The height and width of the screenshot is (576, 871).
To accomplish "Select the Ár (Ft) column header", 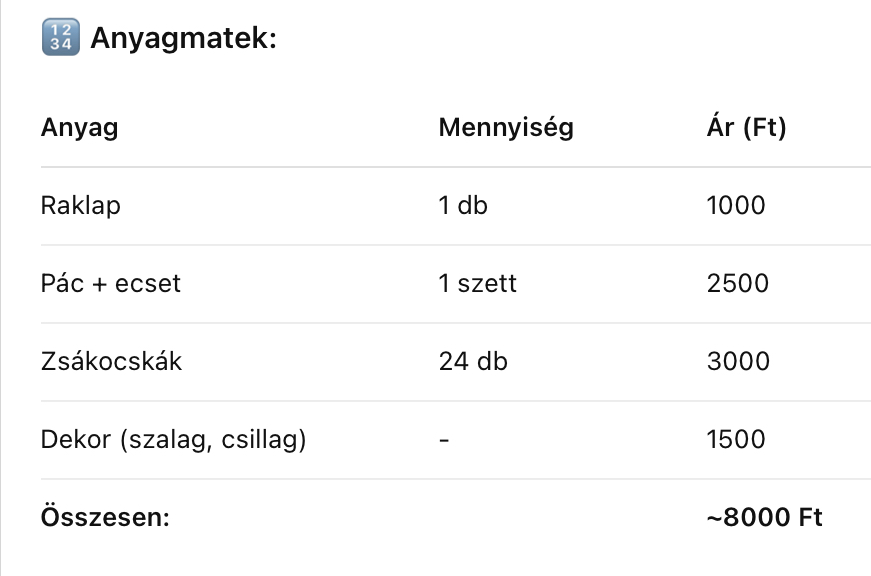I will (746, 128).
